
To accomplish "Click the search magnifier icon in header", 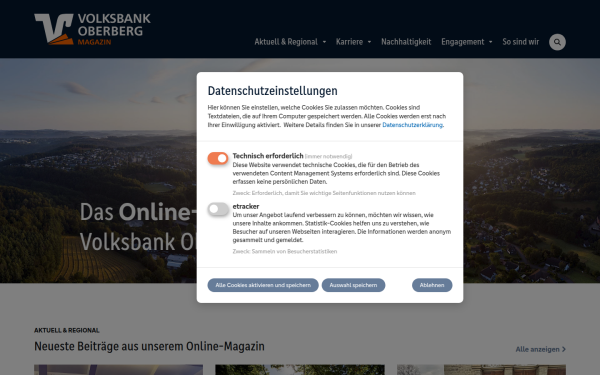I will (557, 42).
